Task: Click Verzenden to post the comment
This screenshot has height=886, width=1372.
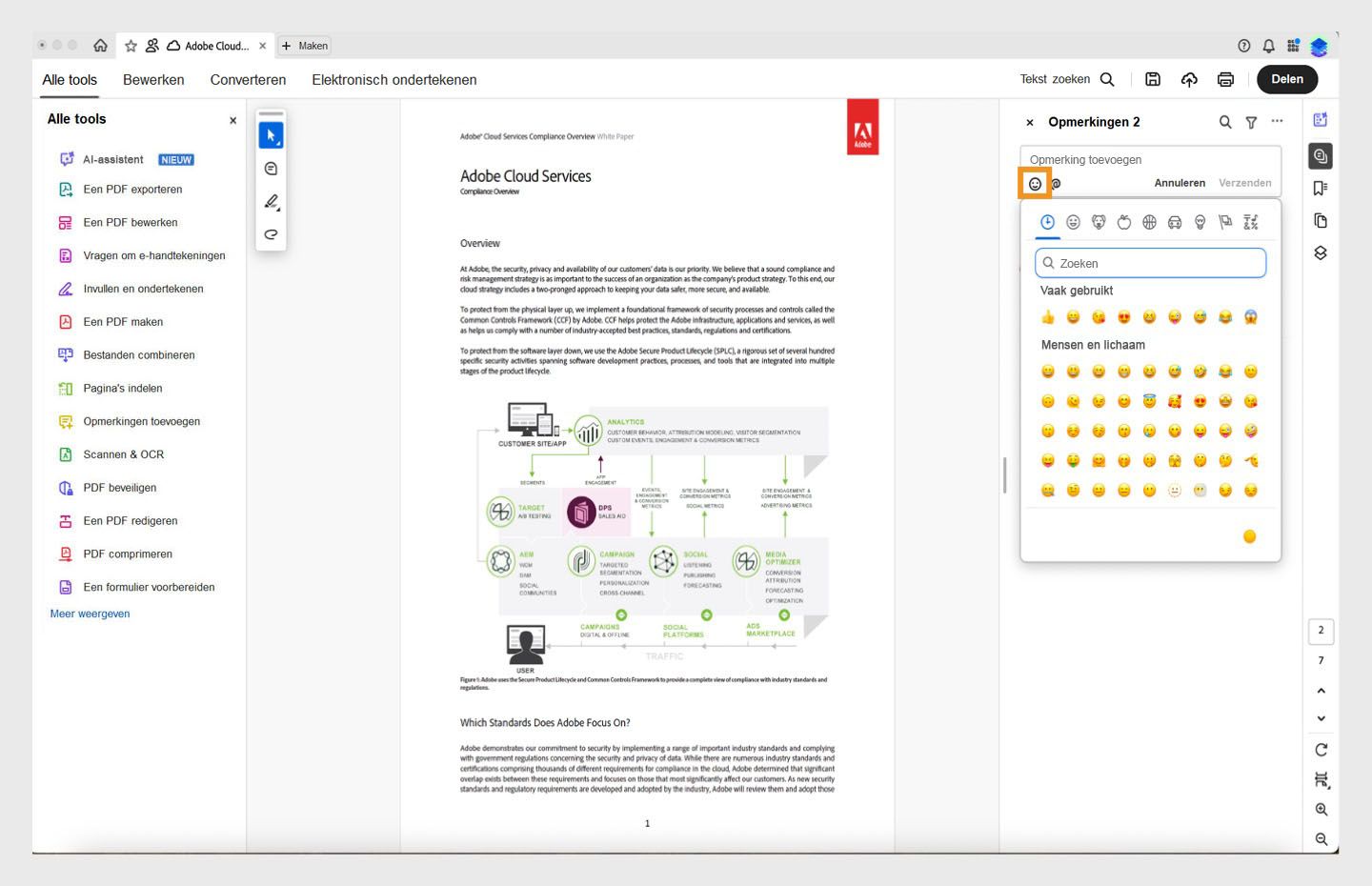Action: coord(1244,183)
